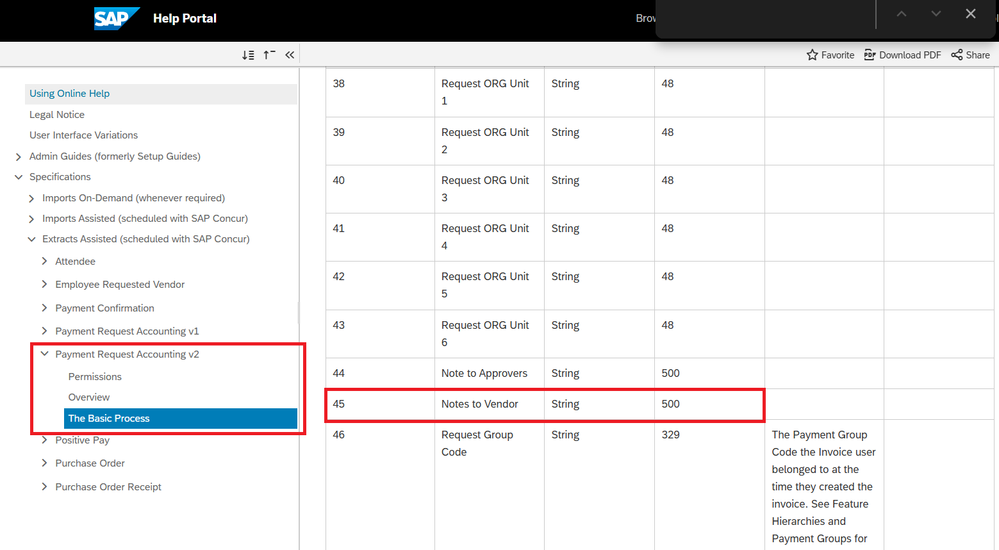Open Positive Pay label
This screenshot has width=999, height=550.
click(82, 440)
